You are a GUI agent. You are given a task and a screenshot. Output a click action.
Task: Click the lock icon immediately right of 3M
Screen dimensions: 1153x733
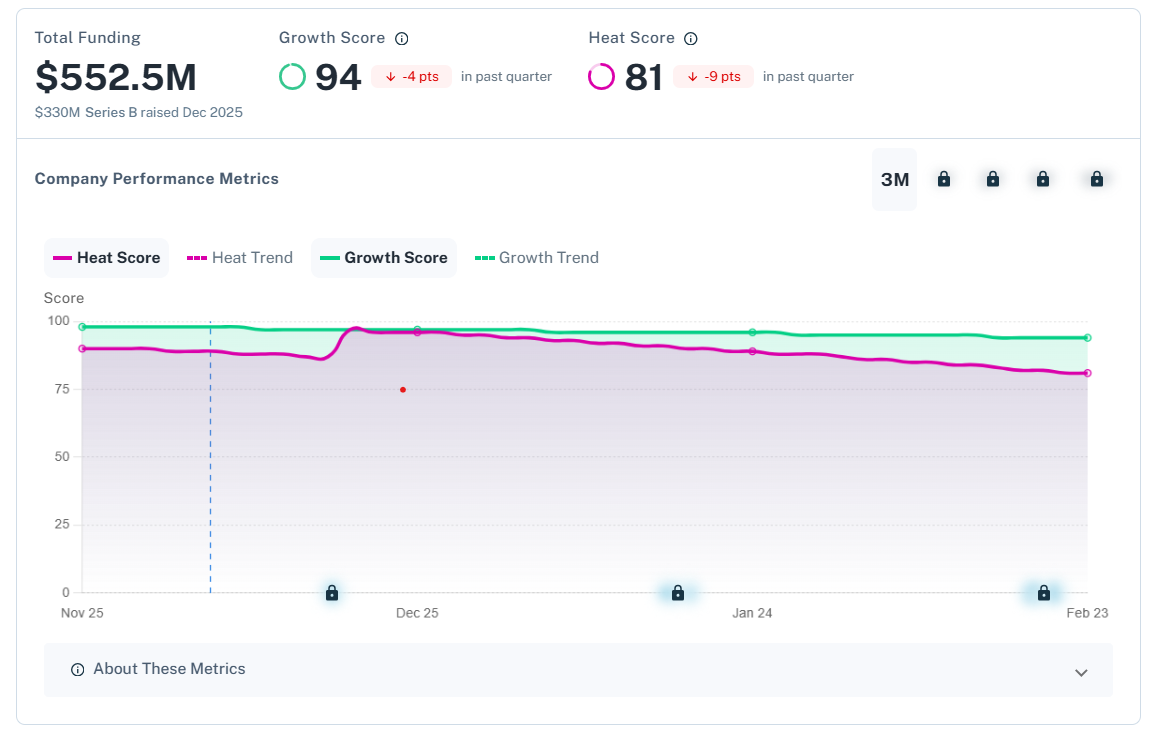[x=943, y=179]
